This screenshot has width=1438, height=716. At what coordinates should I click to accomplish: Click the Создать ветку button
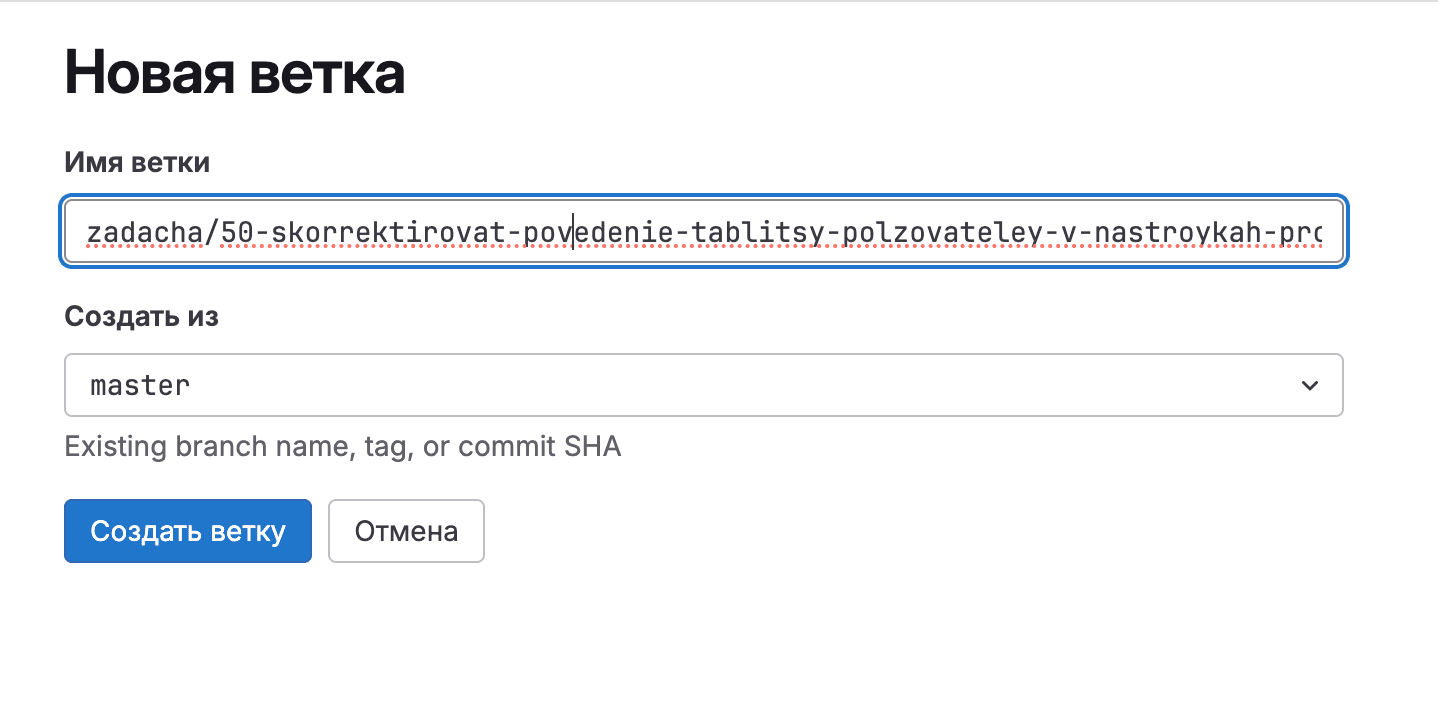(x=188, y=531)
